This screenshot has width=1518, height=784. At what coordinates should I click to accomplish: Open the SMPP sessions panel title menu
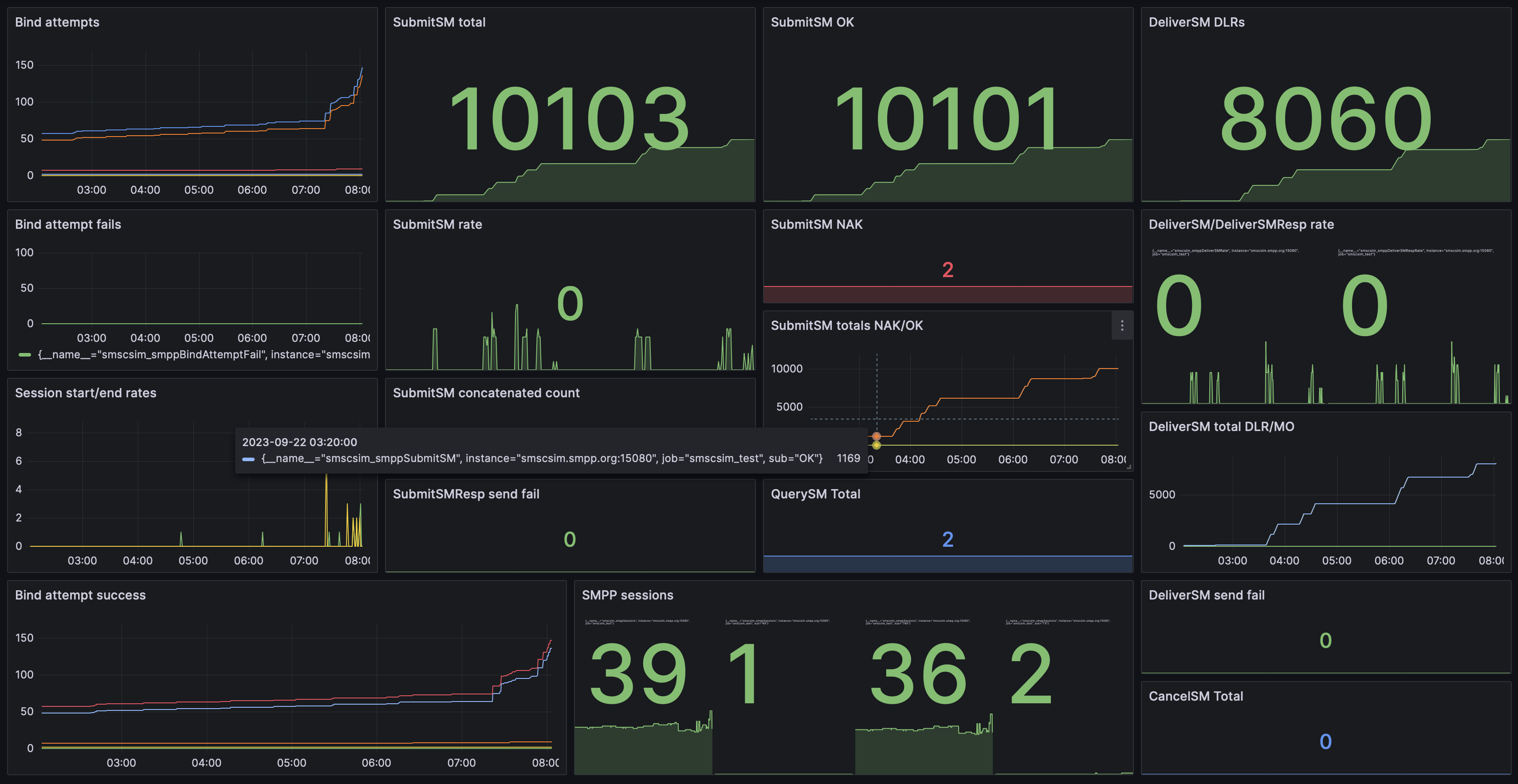(x=628, y=595)
